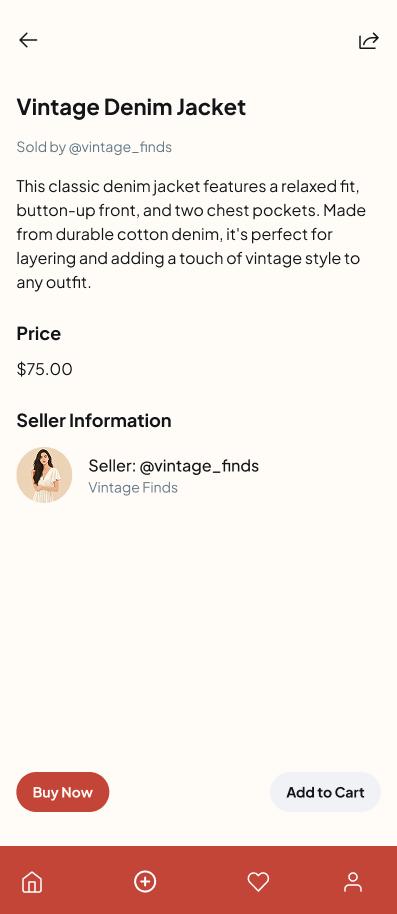Tap the plus circle to add listing
Image resolution: width=397 pixels, height=914 pixels.
point(145,881)
